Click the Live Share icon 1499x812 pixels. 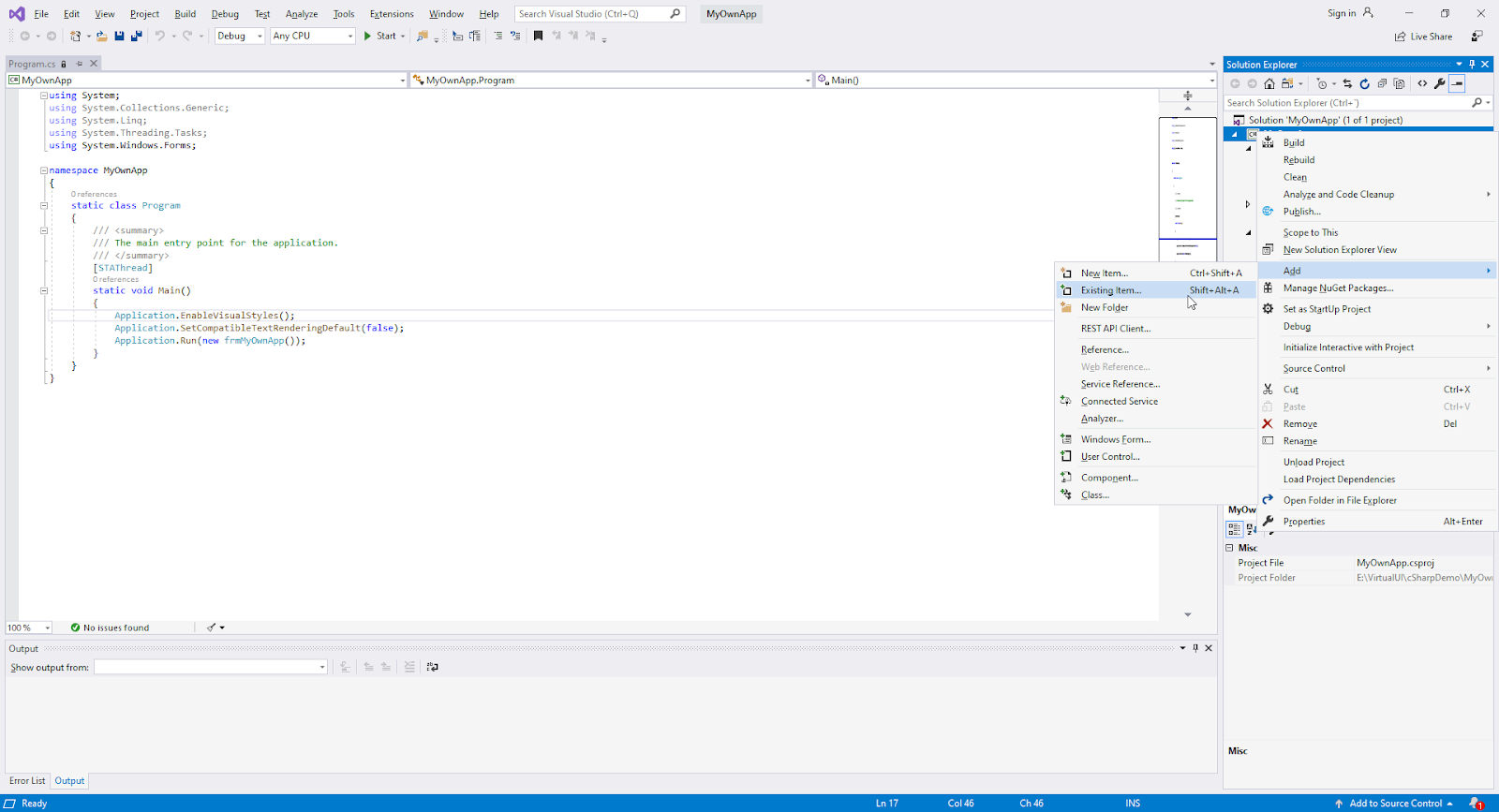coord(1401,37)
